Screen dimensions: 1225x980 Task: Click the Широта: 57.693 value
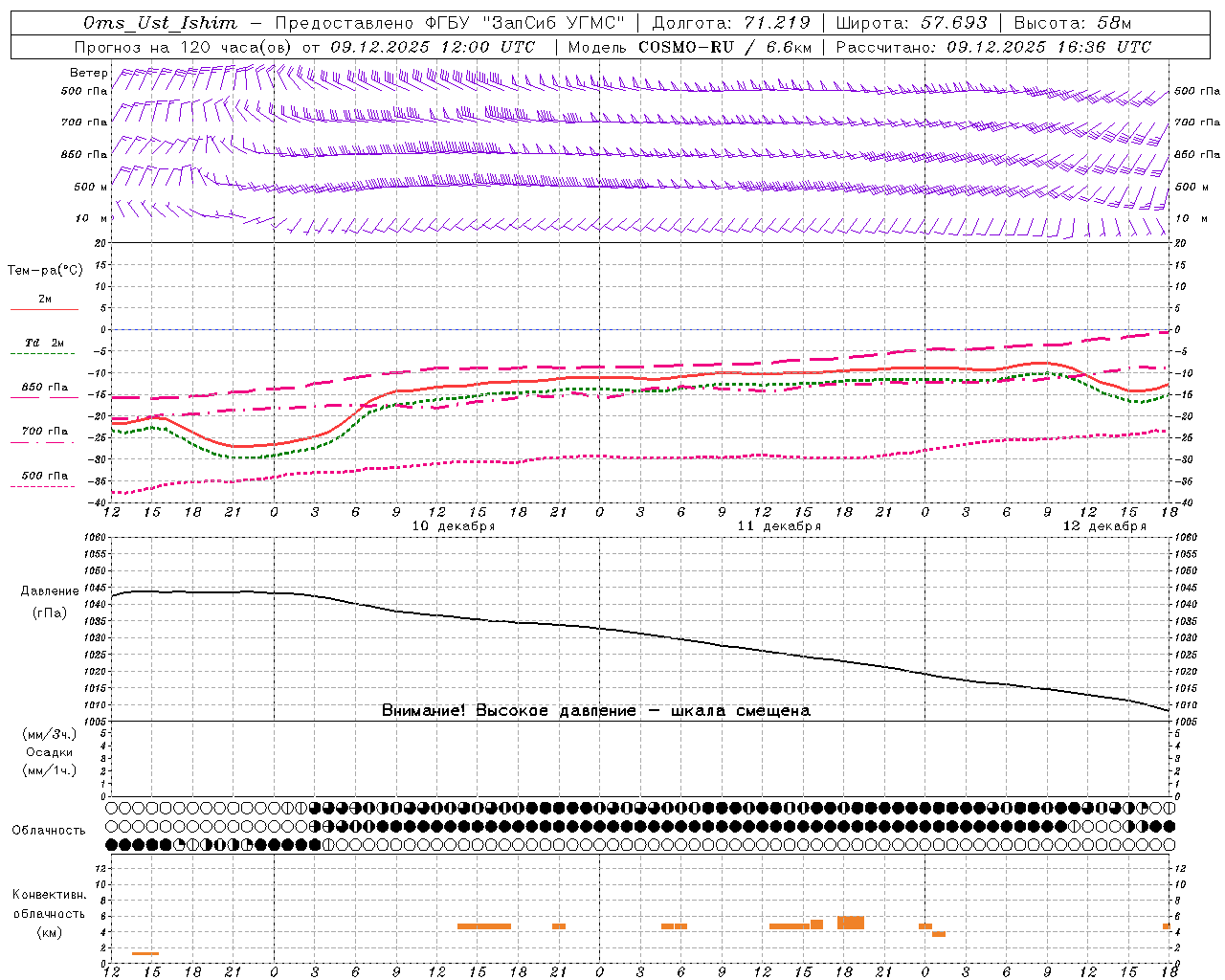coord(911,23)
